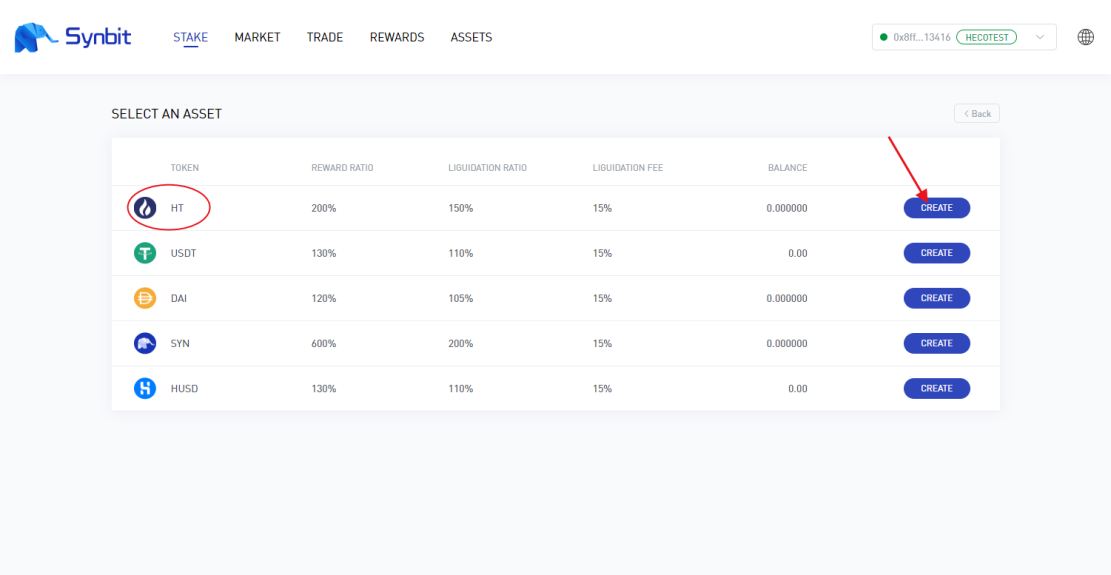Select the DAI token name
This screenshot has width=1111, height=575.
pyautogui.click(x=179, y=298)
